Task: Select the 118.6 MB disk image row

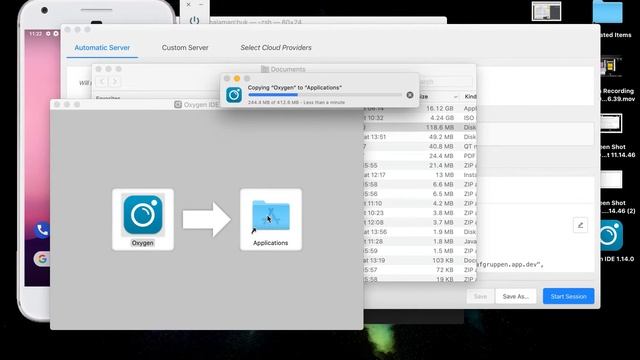Action: click(x=420, y=127)
